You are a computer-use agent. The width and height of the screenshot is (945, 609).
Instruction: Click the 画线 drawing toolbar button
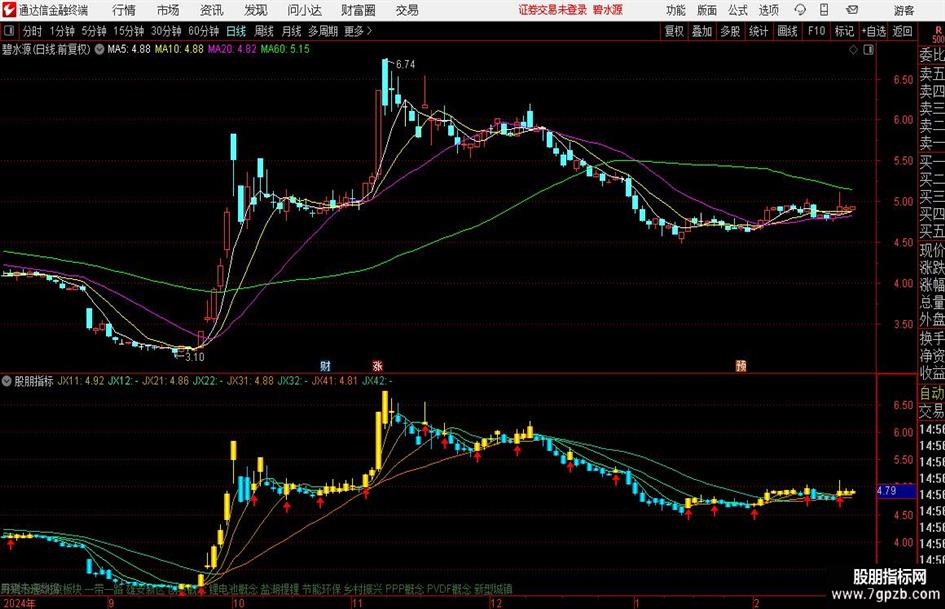(787, 31)
